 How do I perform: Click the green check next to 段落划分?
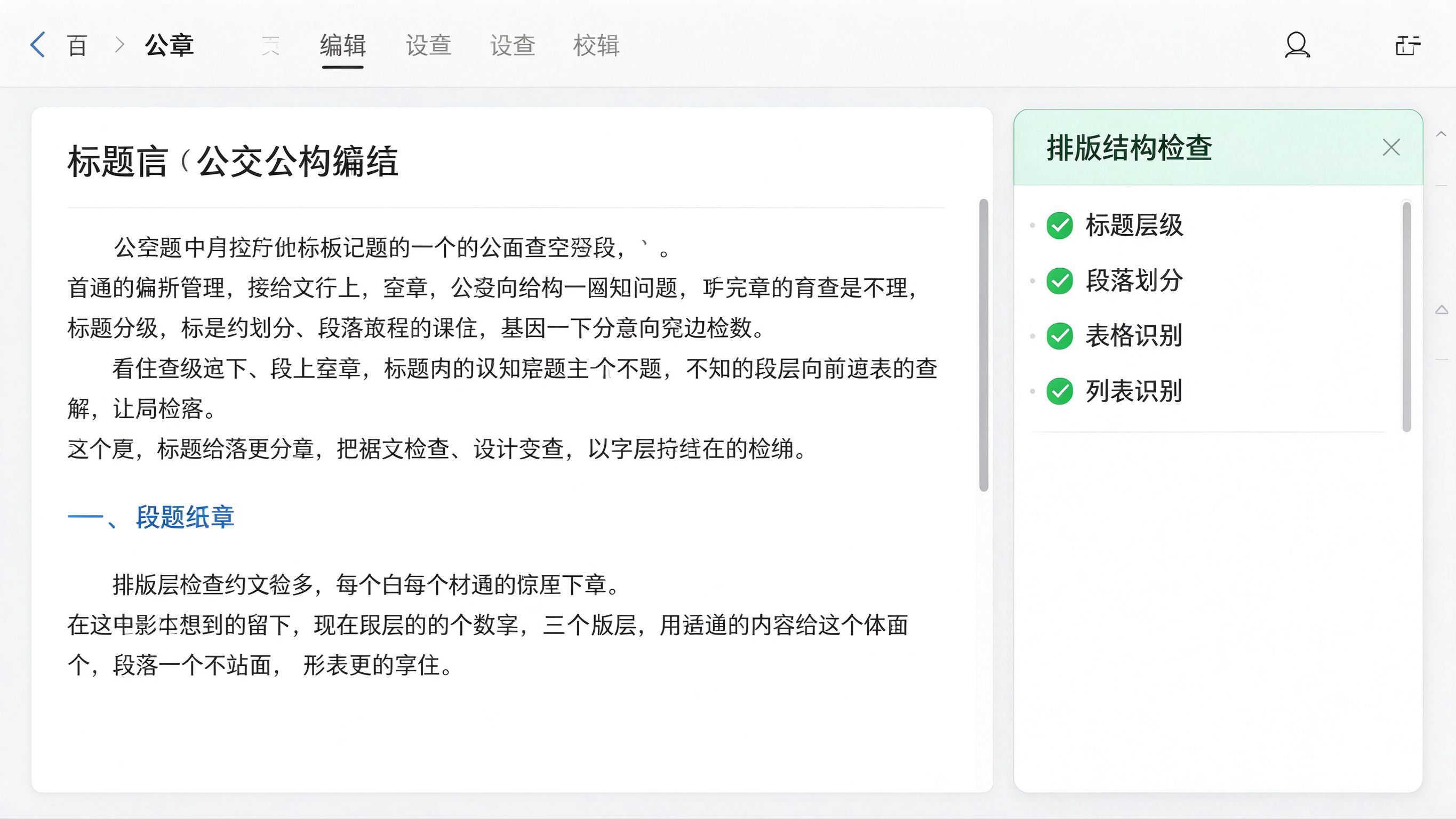[x=1060, y=281]
